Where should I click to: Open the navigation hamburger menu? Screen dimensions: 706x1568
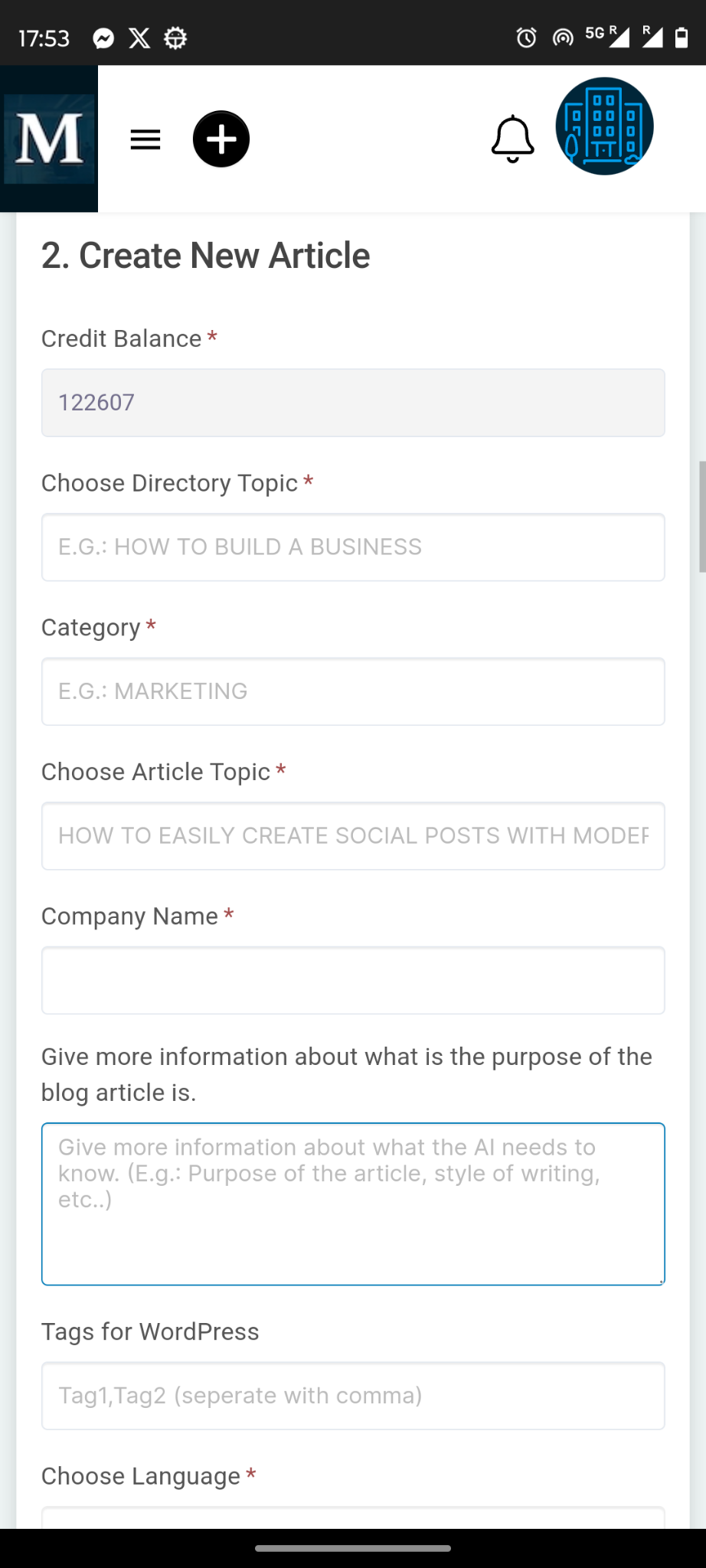pos(145,139)
